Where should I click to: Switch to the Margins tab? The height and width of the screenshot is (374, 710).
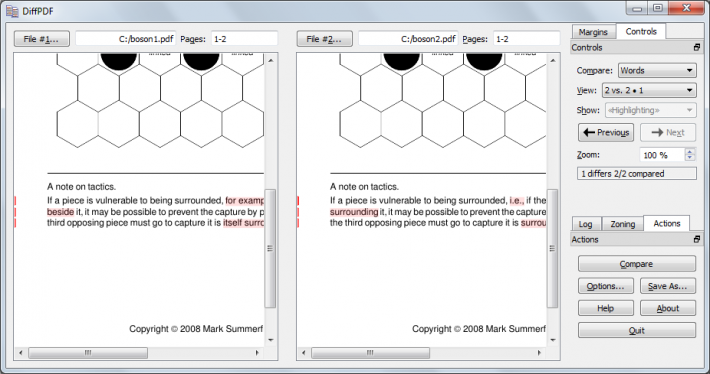click(593, 32)
